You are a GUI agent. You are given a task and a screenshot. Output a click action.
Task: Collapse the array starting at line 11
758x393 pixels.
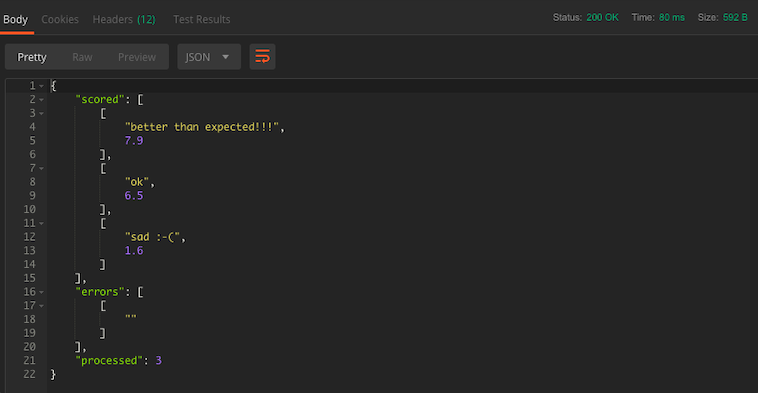(x=42, y=224)
